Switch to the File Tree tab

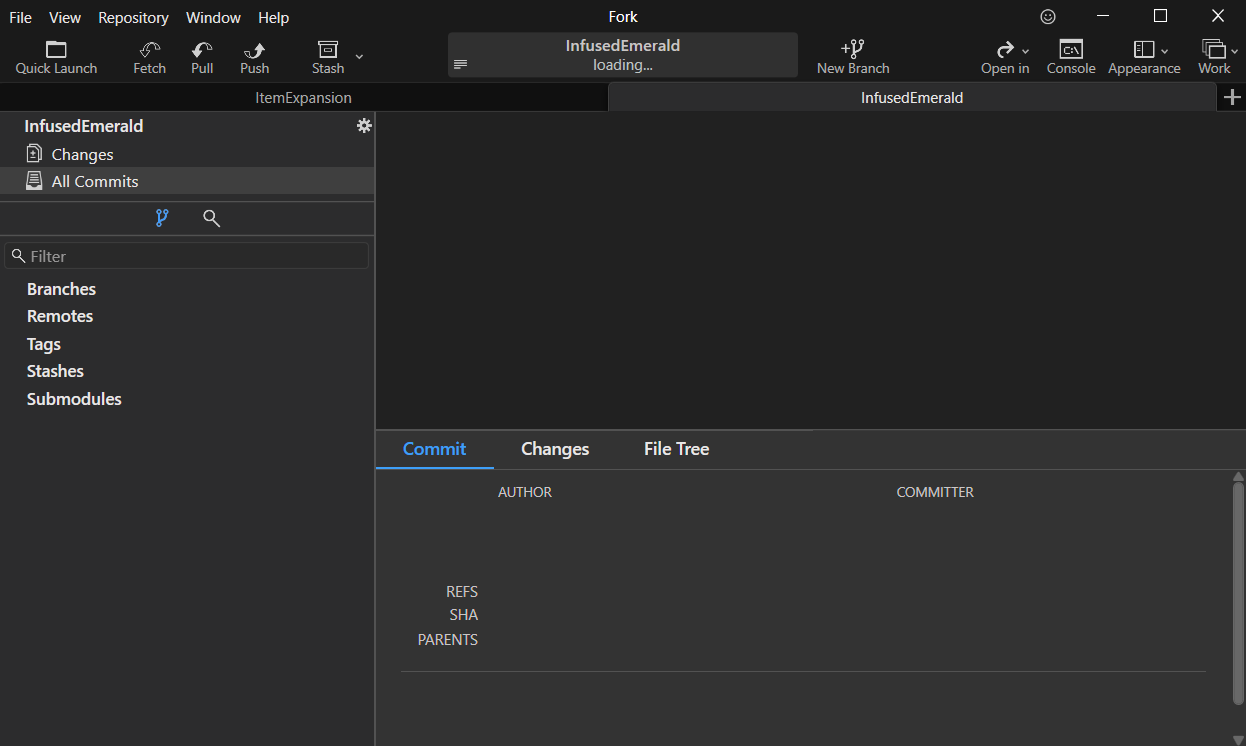click(676, 449)
